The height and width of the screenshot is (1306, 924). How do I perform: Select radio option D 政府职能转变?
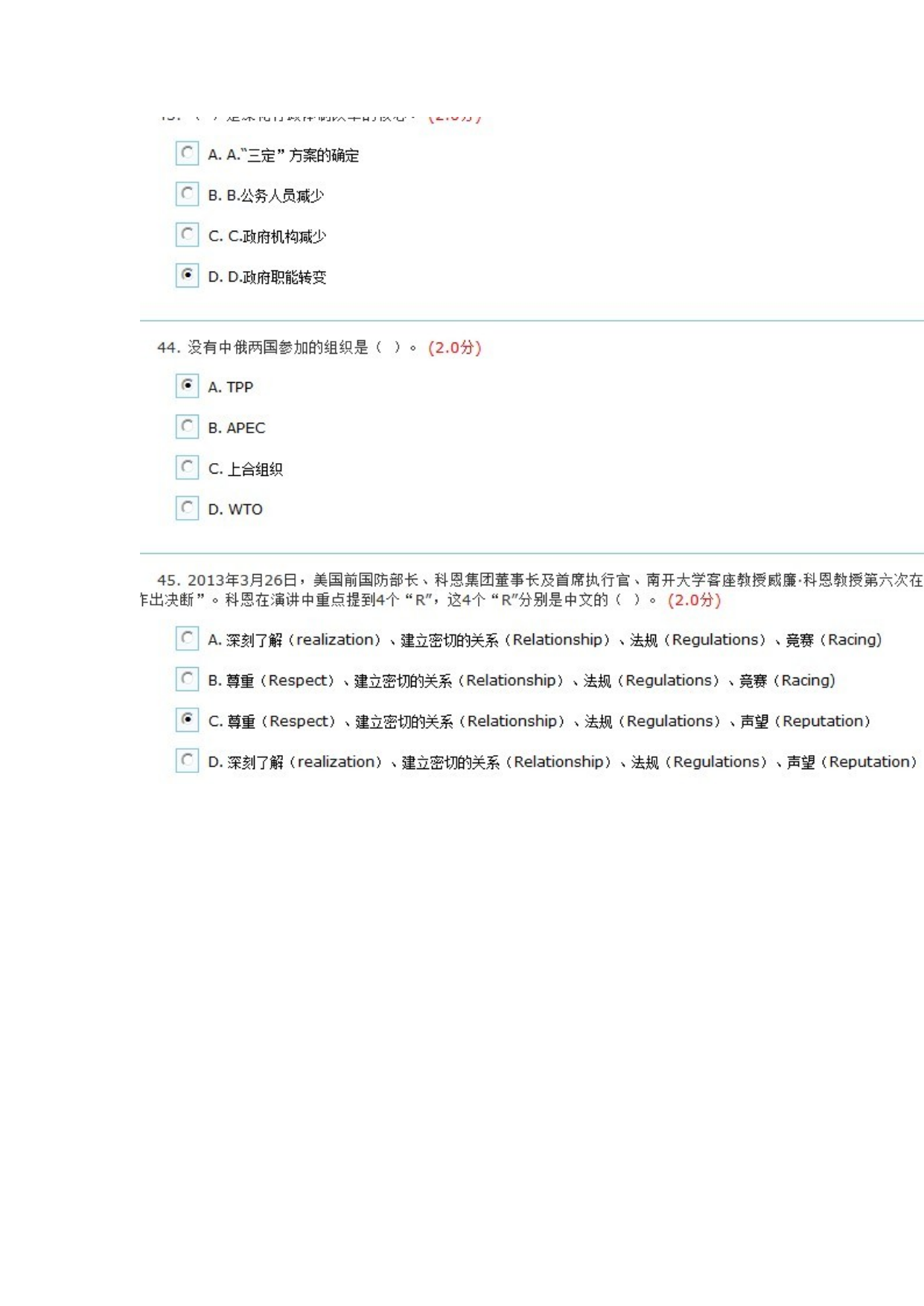[x=187, y=275]
